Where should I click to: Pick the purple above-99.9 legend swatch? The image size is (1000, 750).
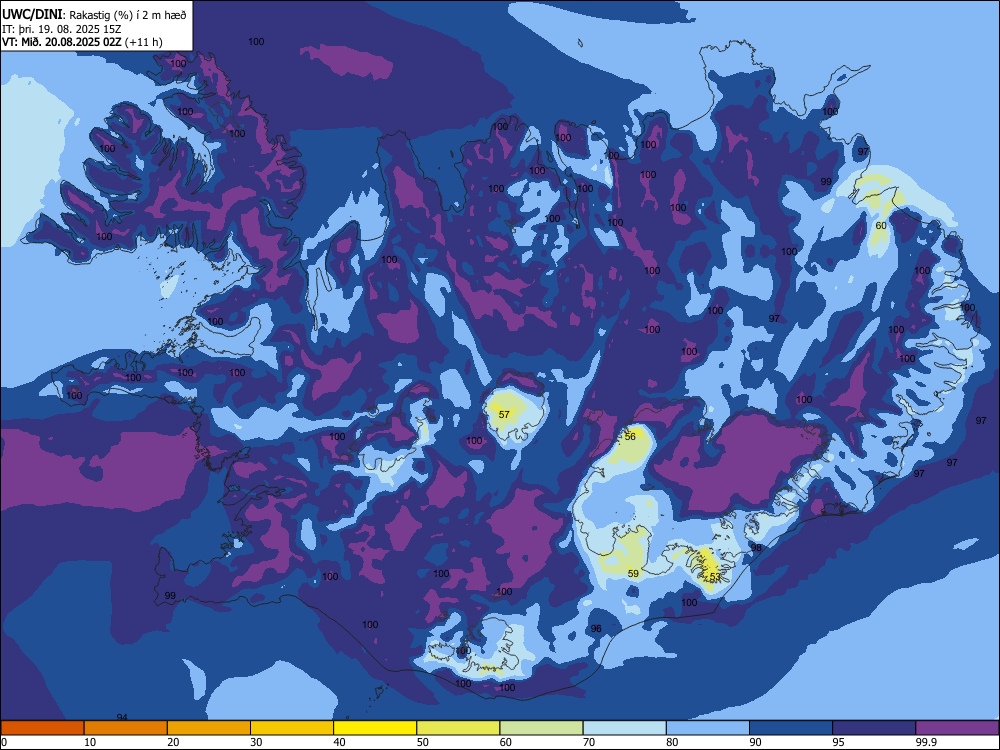[957, 728]
